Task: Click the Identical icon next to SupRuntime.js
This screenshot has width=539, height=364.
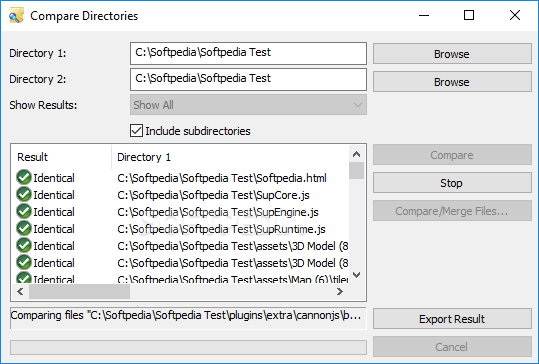Action: coord(24,229)
